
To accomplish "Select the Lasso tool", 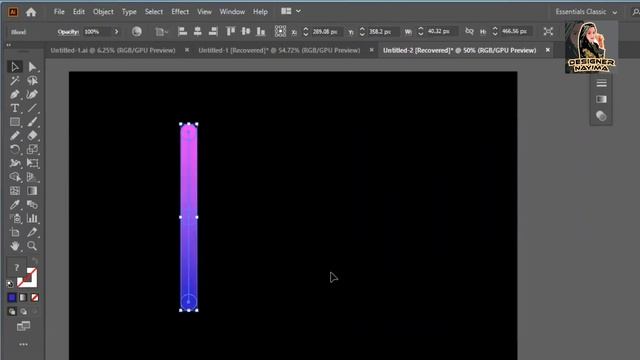I will (32, 80).
